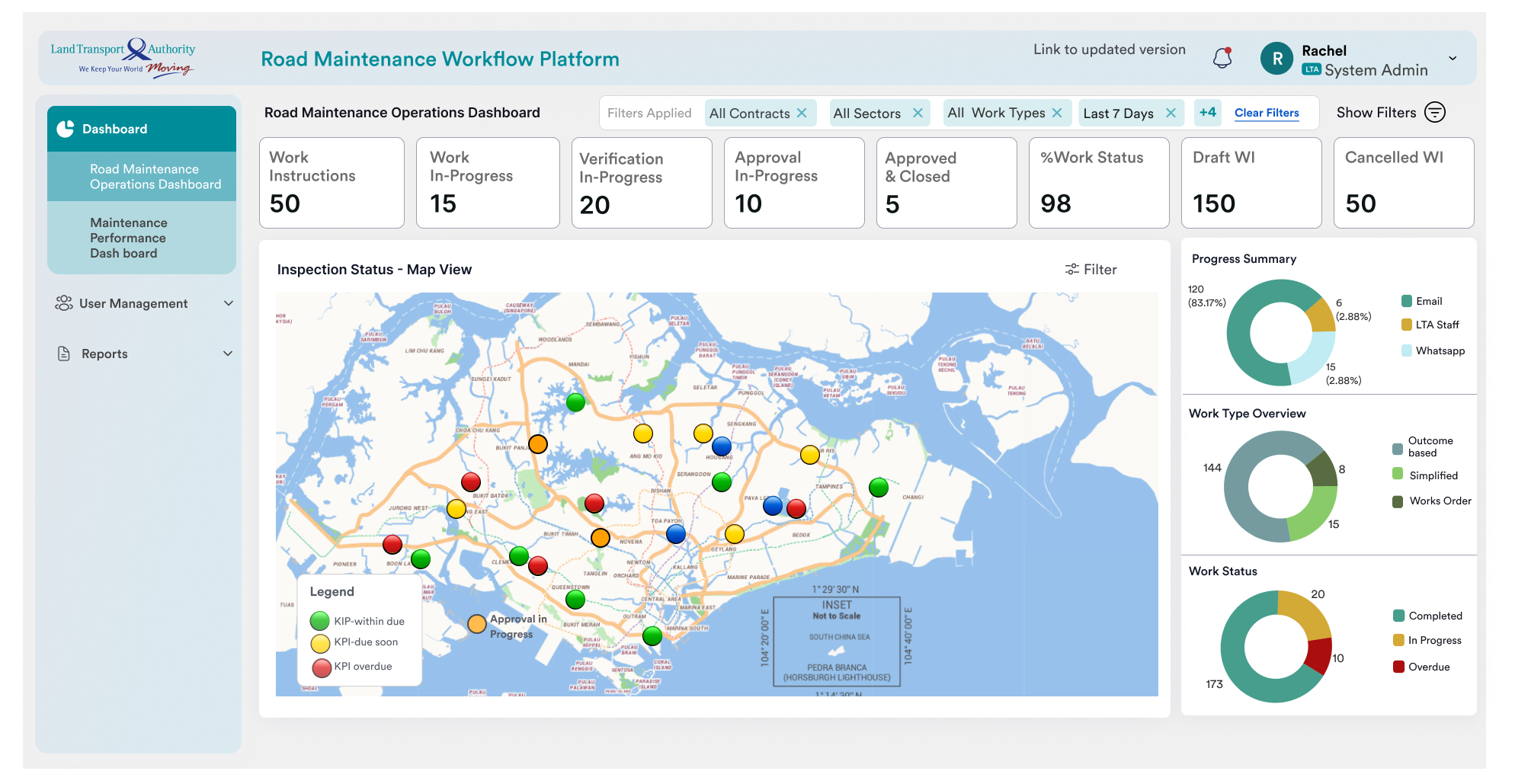Viewport: 1515px width, 784px height.
Task: Remove the All Sectors filter chip
Action: click(x=918, y=113)
